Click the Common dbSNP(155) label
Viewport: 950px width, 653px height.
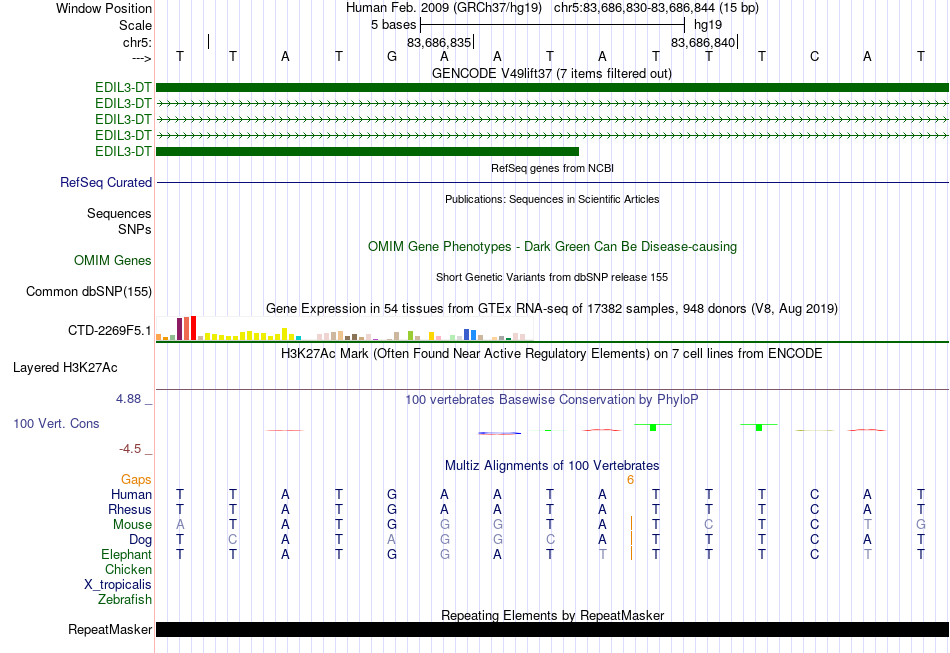click(x=89, y=291)
